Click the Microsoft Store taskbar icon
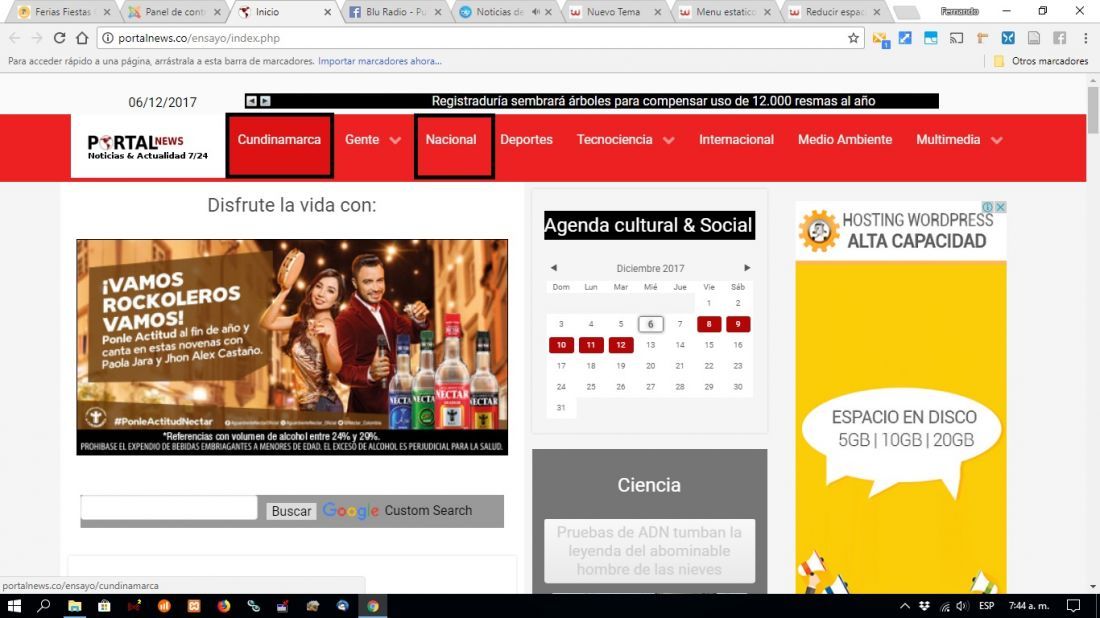 coord(104,605)
